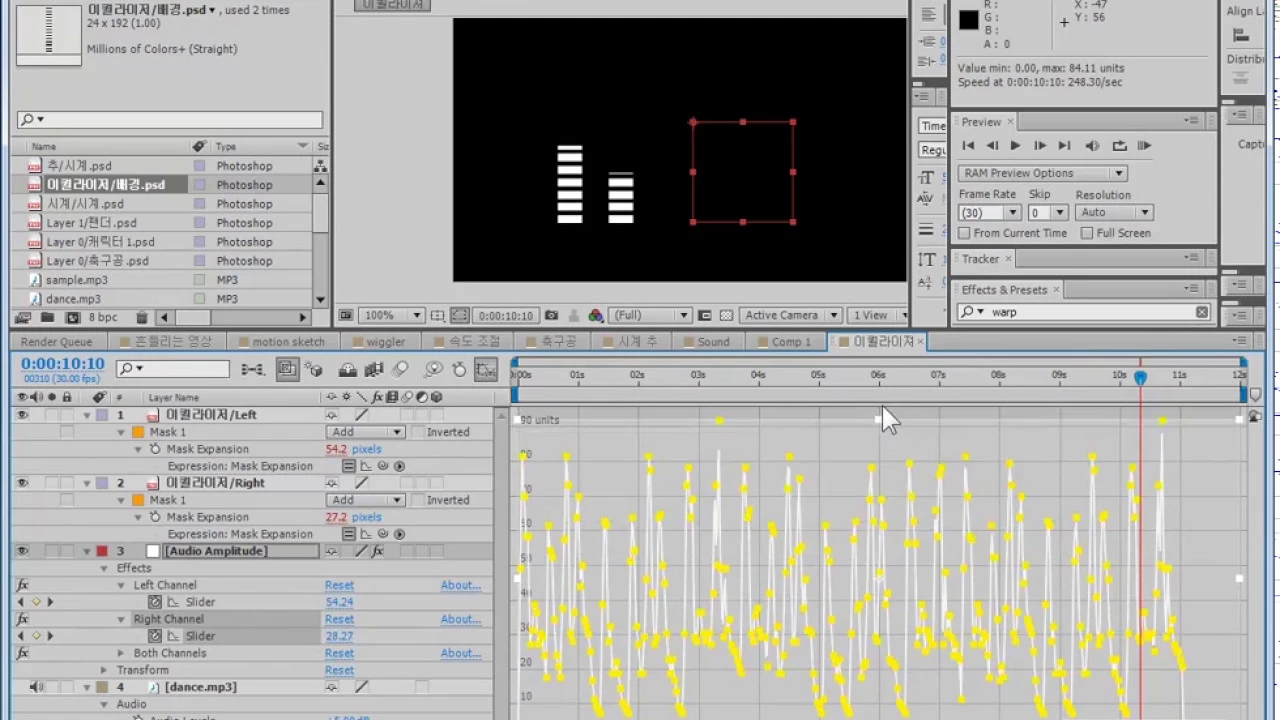
Task: Open the 100% magnification dropdown in viewer
Action: pyautogui.click(x=390, y=315)
